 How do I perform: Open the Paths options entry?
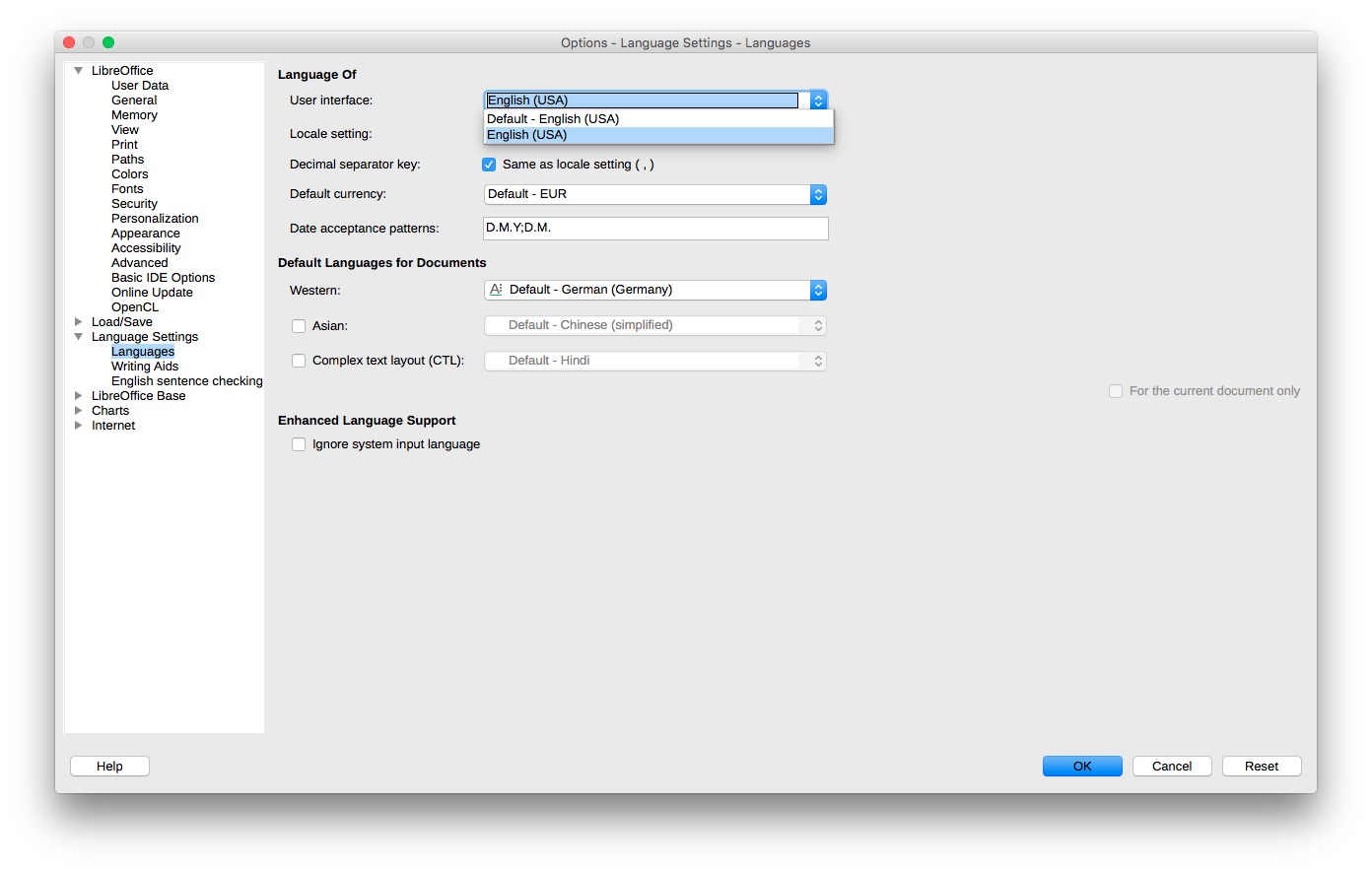pos(127,160)
